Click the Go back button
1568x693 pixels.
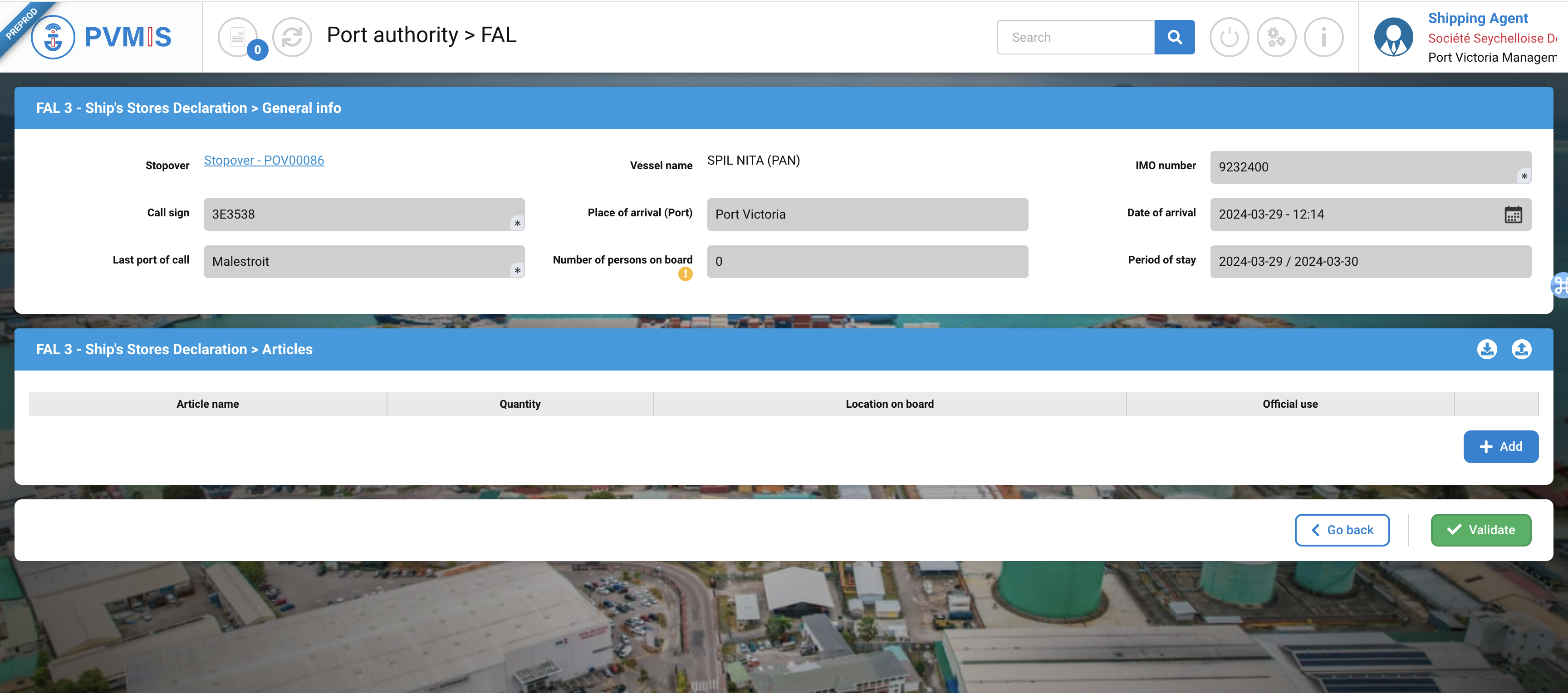tap(1342, 530)
